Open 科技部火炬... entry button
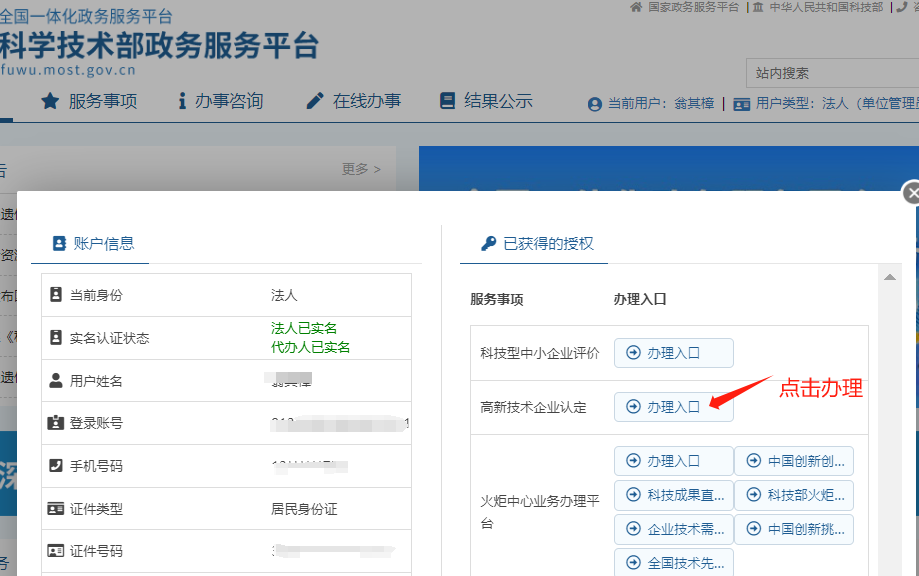This screenshot has height=576, width=919. [794, 495]
